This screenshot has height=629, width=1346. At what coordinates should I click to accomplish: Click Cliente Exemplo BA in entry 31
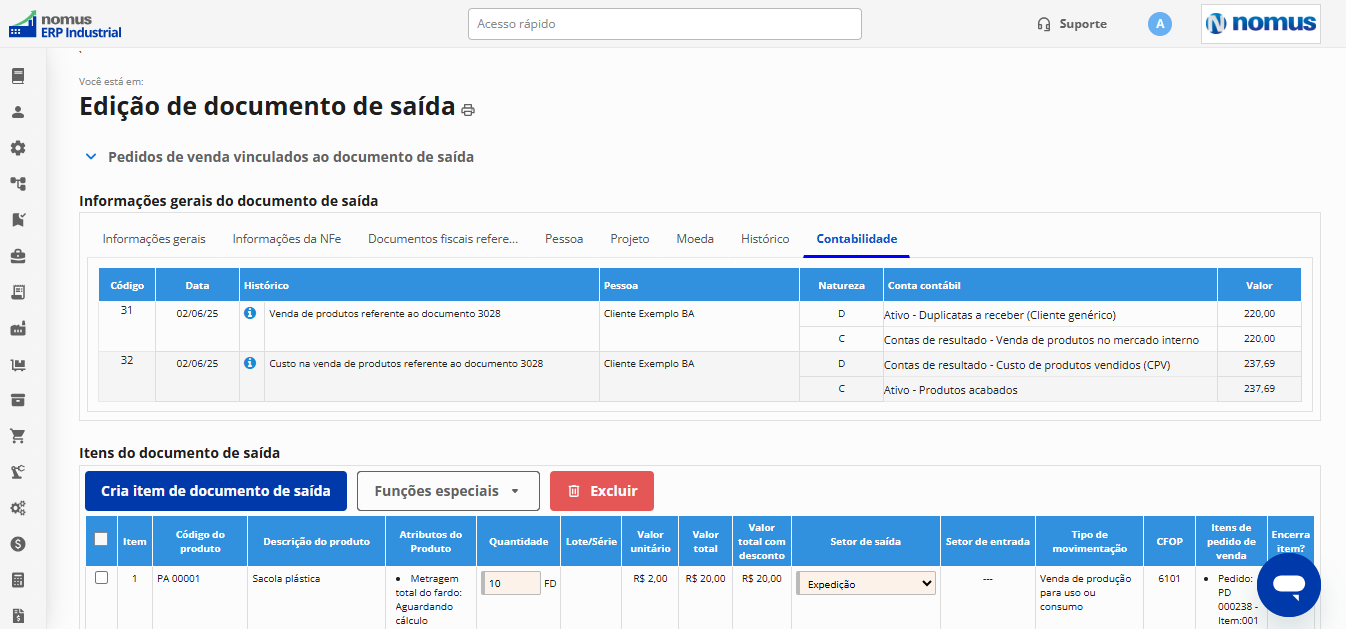pyautogui.click(x=649, y=313)
